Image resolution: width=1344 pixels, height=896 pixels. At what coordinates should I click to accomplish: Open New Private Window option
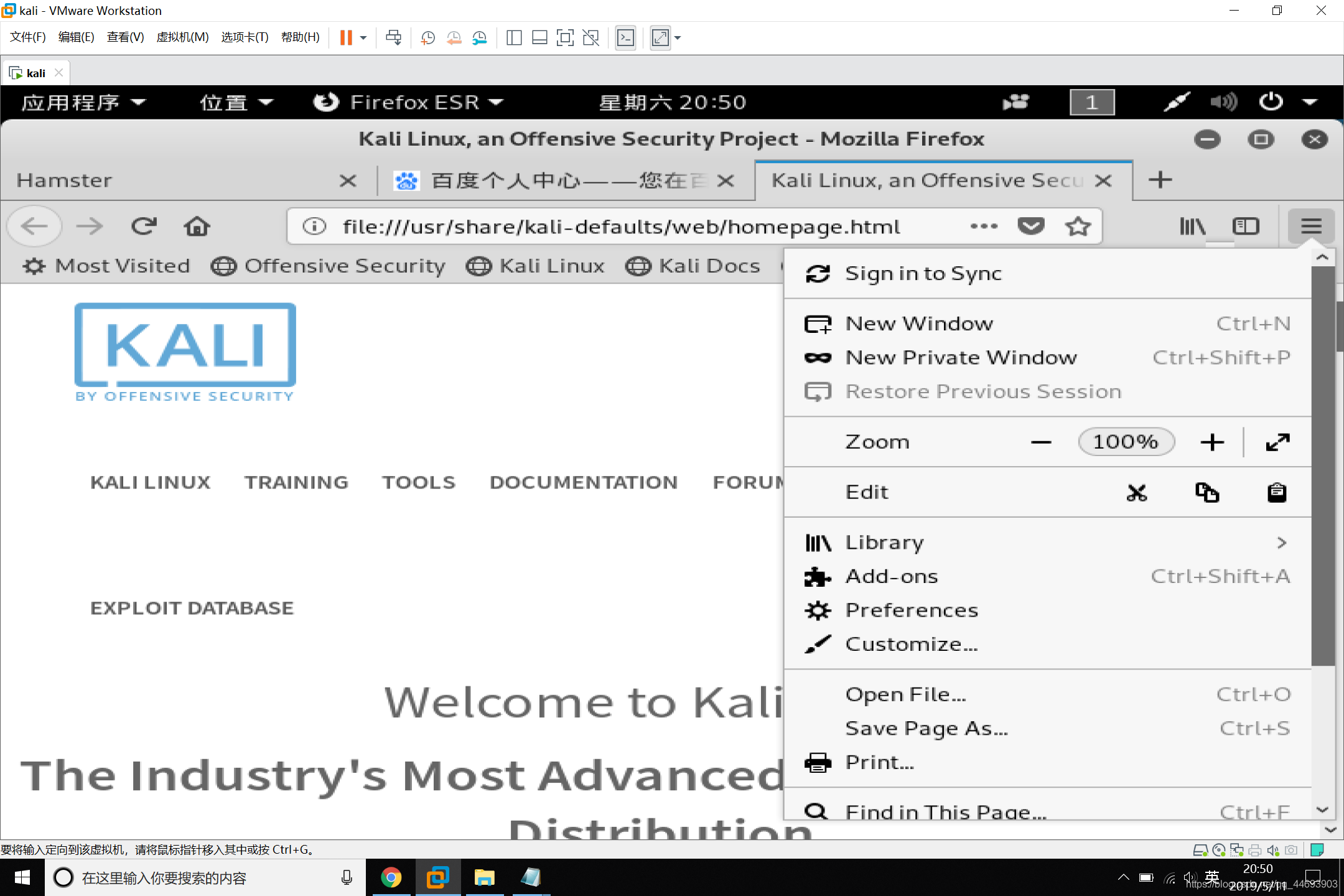(x=959, y=357)
